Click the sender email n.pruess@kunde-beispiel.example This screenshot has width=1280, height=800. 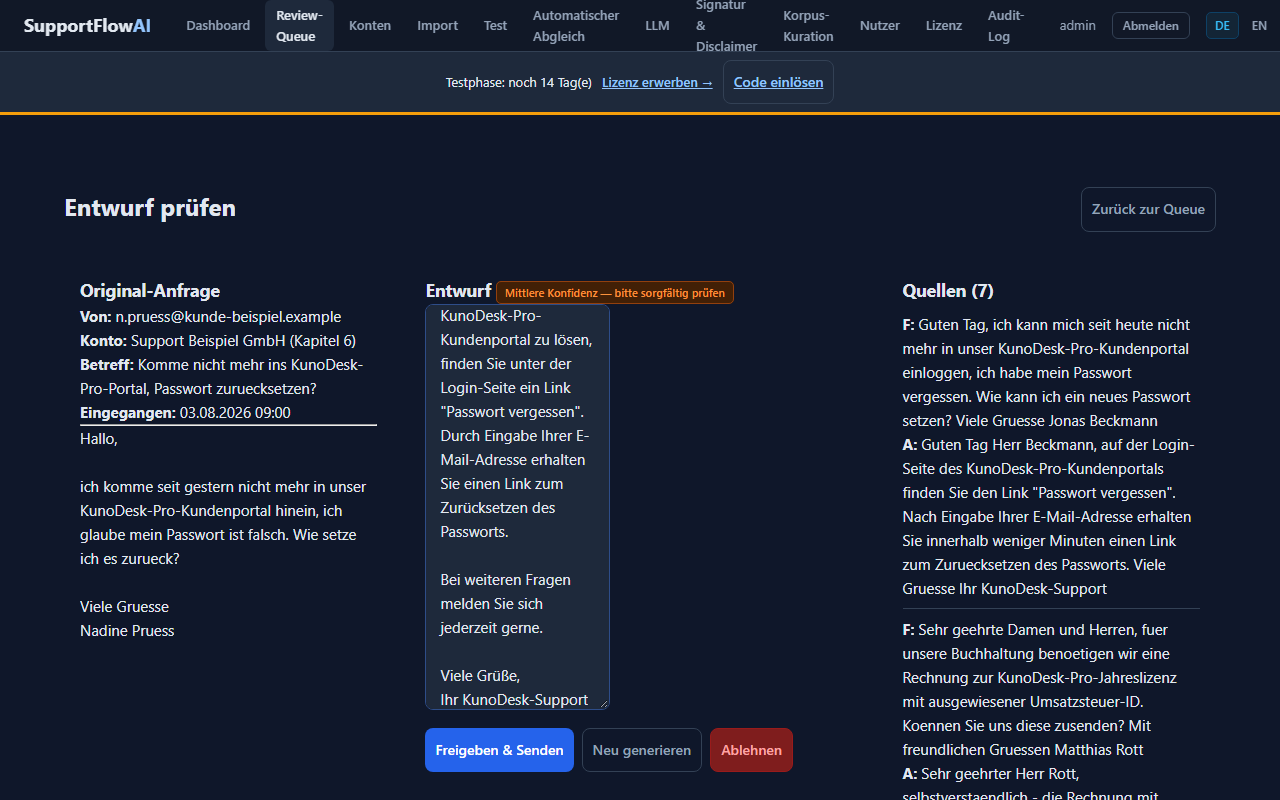(228, 317)
